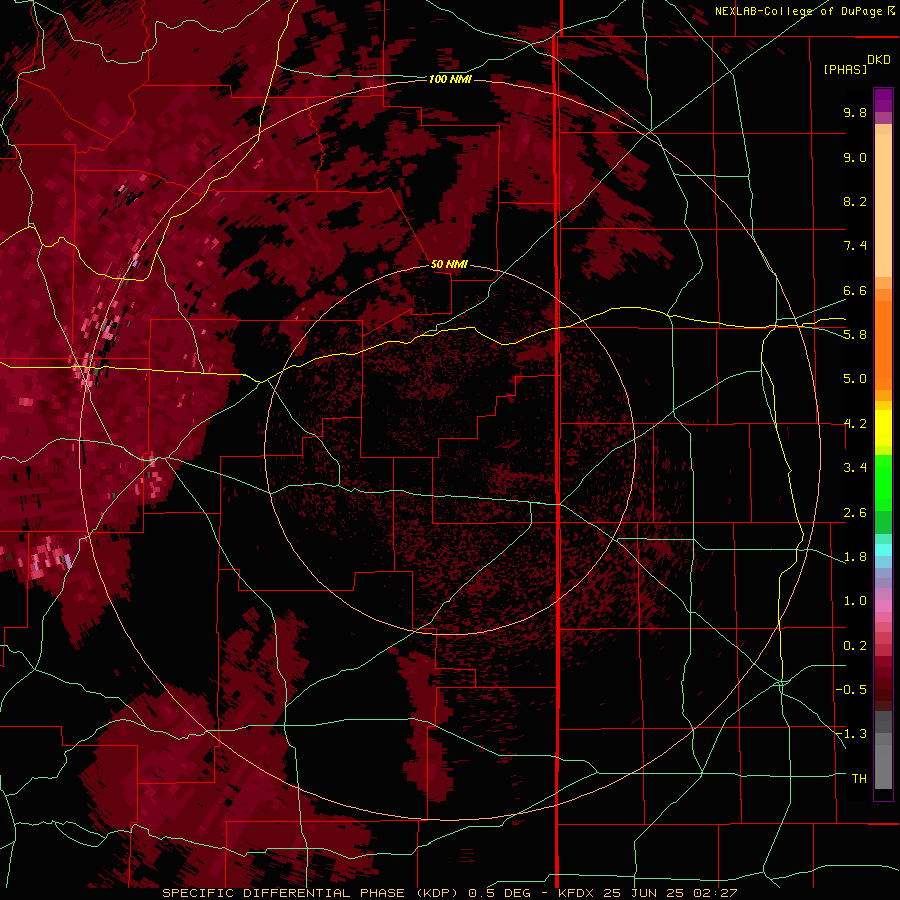900x900 pixels.
Task: Click the 7.4 value on color scale
Action: pyautogui.click(x=855, y=246)
